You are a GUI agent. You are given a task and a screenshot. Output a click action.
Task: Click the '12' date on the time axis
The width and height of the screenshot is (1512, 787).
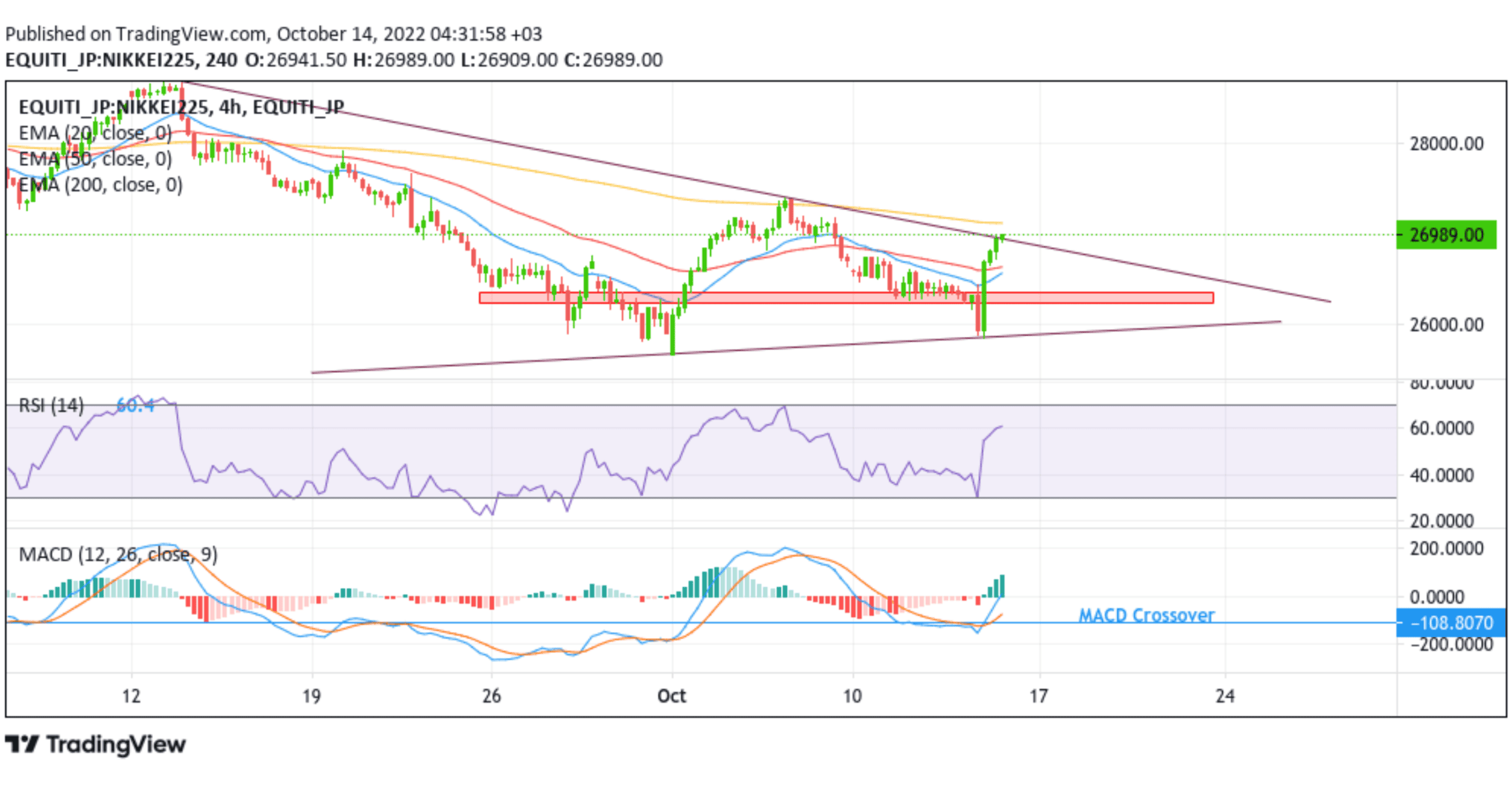(x=131, y=696)
